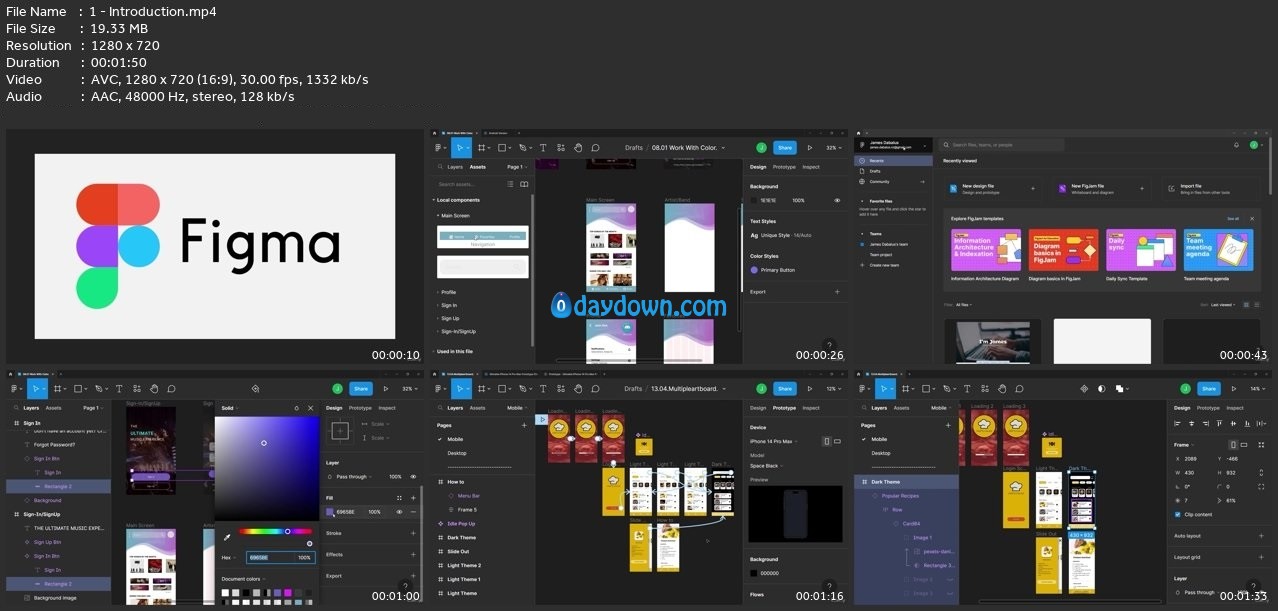Image resolution: width=1278 pixels, height=611 pixels.
Task: Select landscape device orientation in the 00:01:16 frame
Action: click(836, 441)
